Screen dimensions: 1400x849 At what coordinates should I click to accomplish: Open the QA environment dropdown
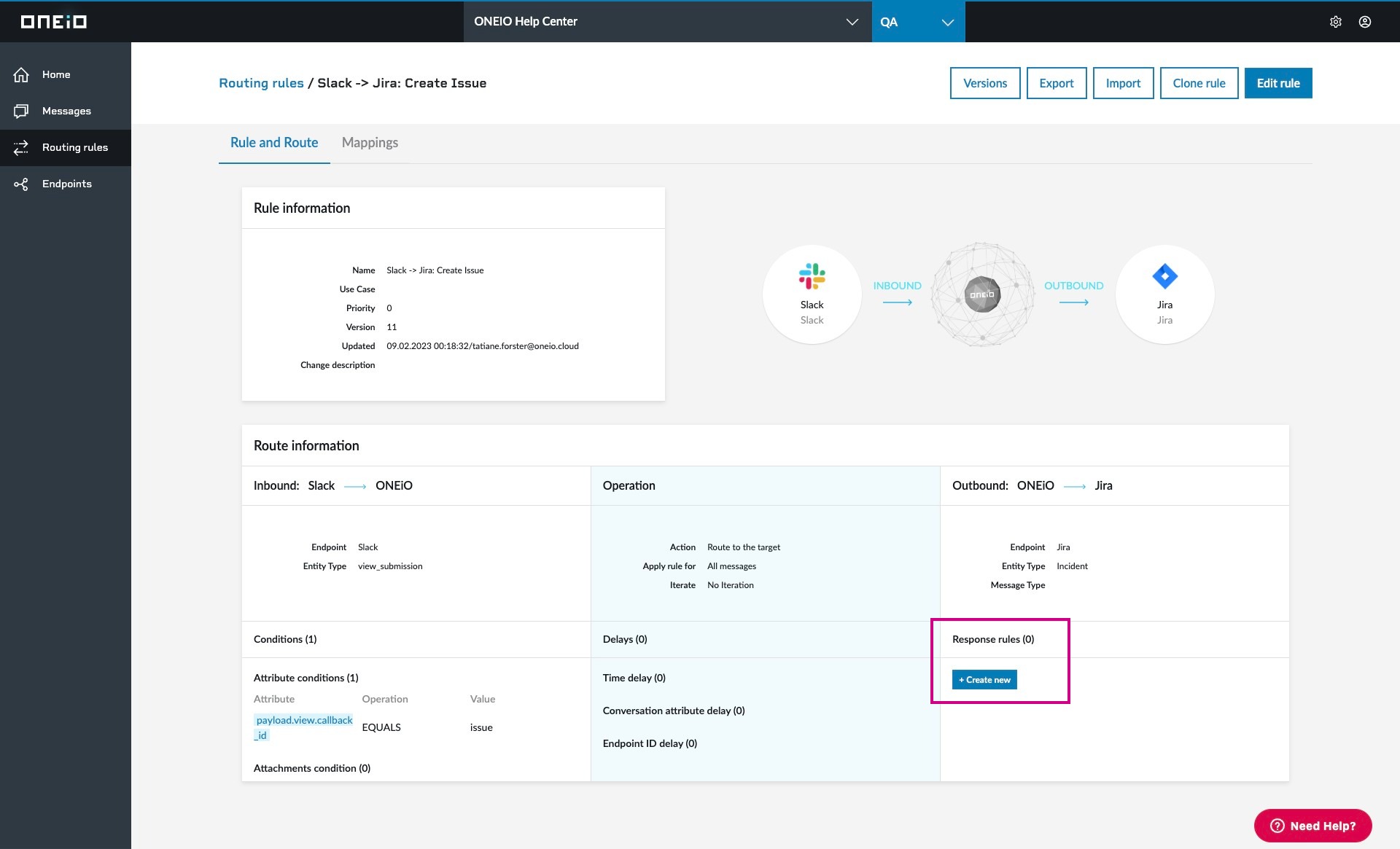point(918,22)
